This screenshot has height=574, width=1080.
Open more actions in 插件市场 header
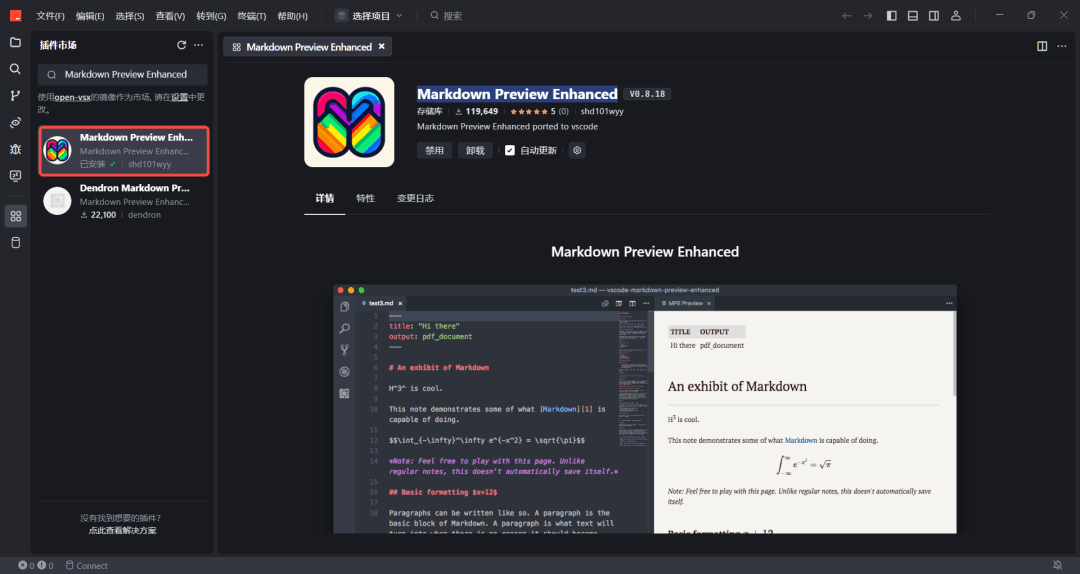198,45
